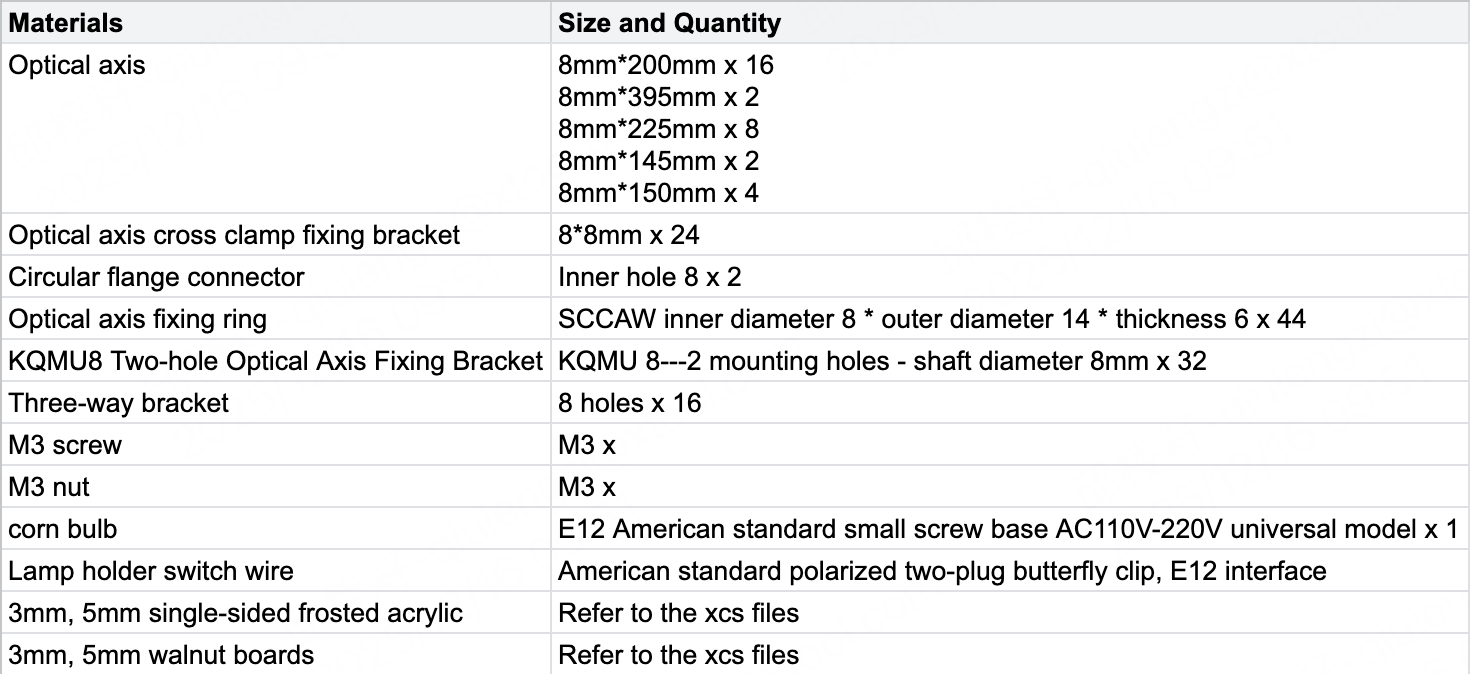Select Optical axis cross clamp fixing bracket cell
Screen dimensions: 1470x674
[234, 236]
